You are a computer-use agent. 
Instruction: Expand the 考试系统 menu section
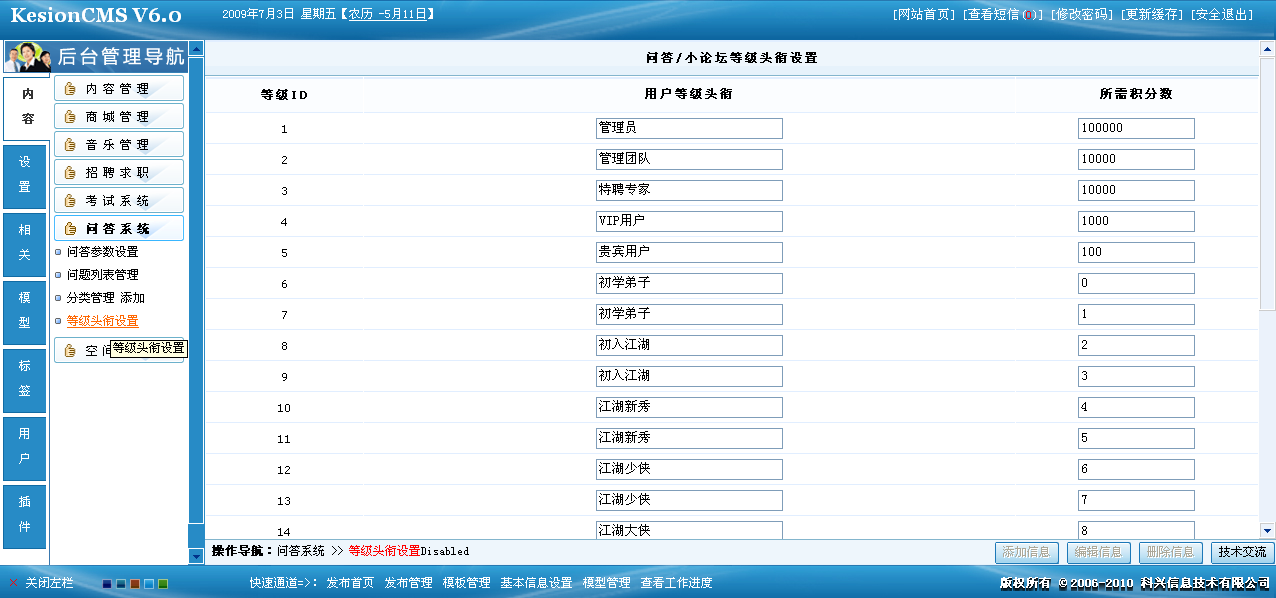(120, 199)
